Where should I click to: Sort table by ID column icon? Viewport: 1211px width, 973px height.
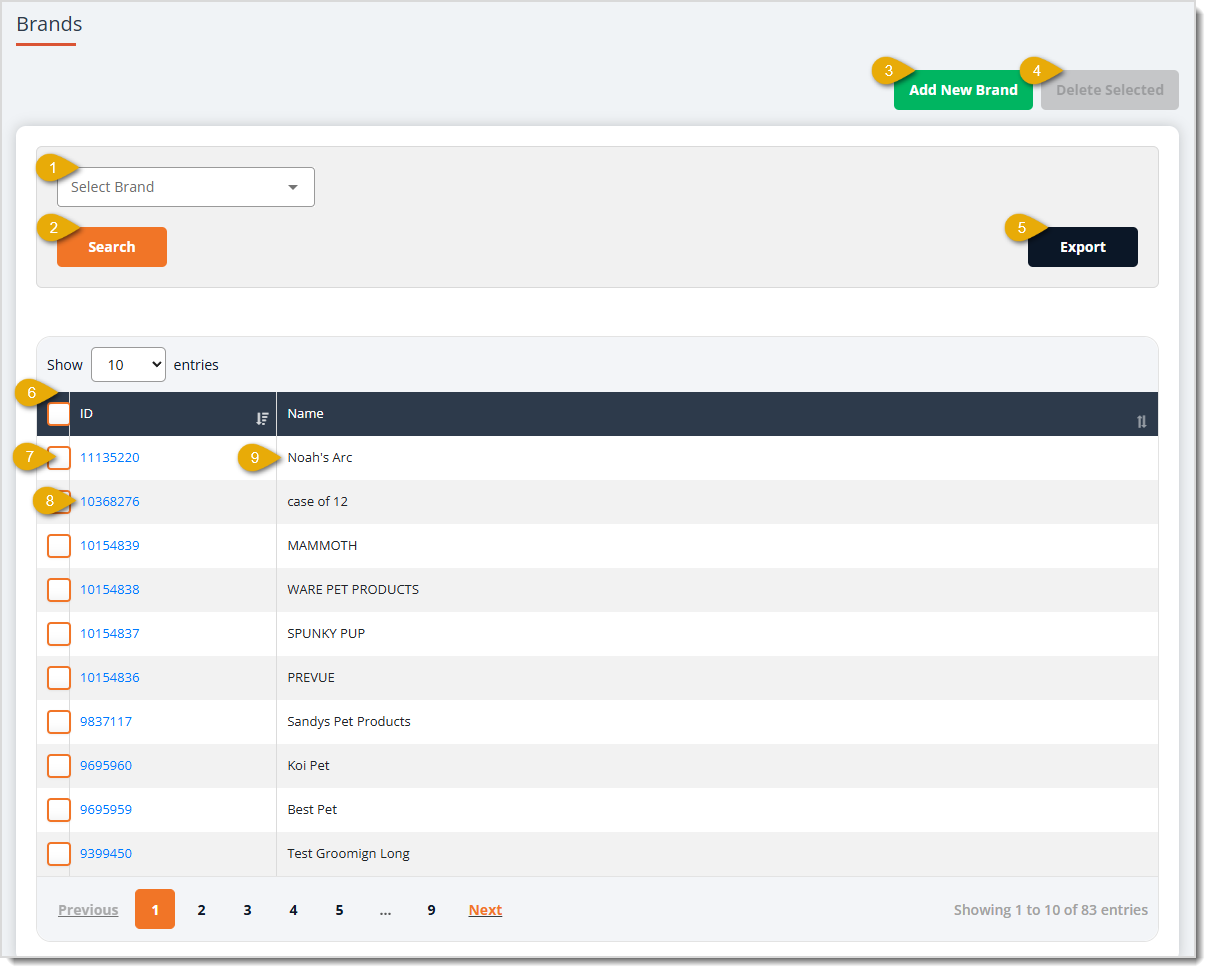262,419
